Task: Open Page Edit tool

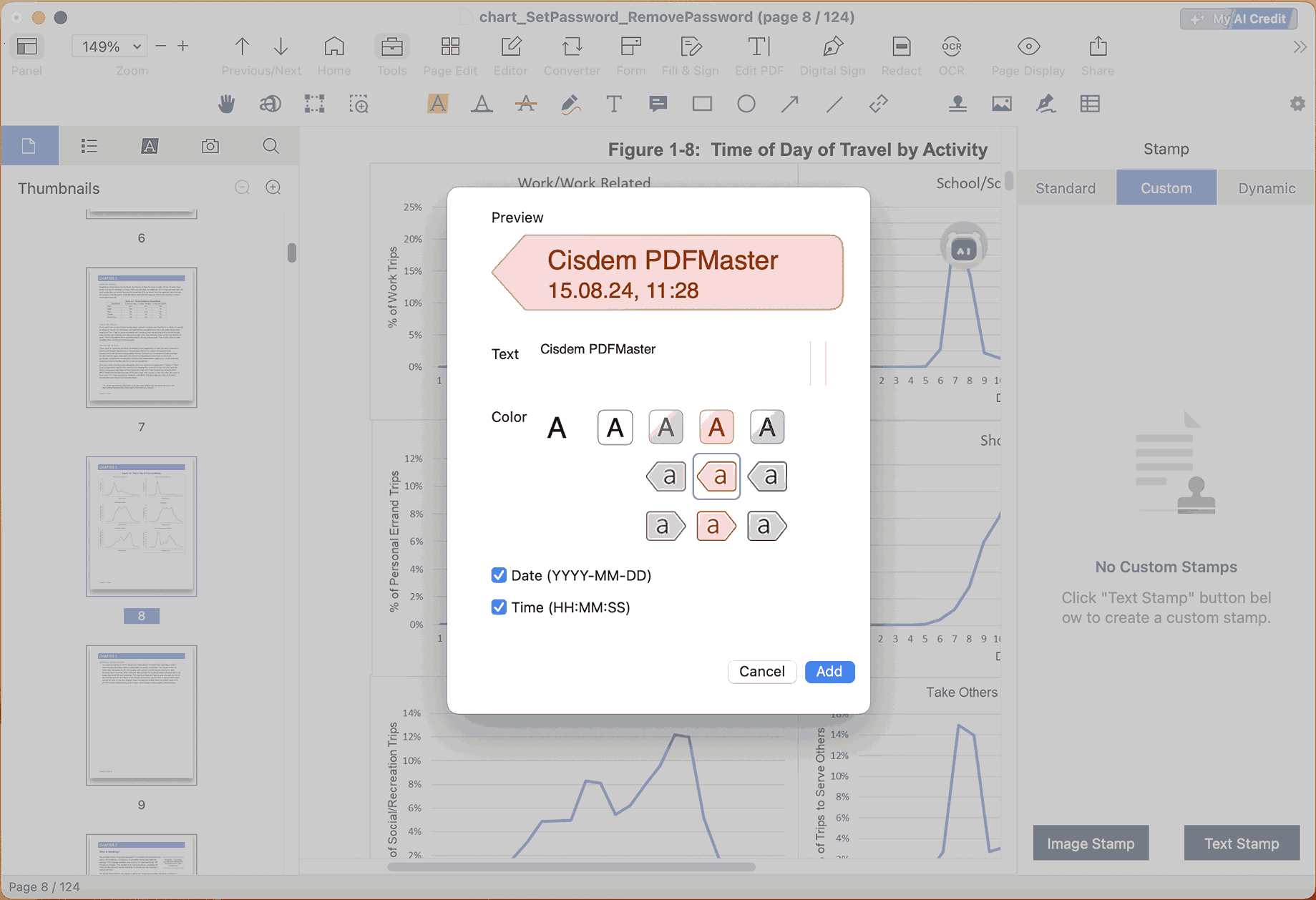Action: click(x=450, y=47)
